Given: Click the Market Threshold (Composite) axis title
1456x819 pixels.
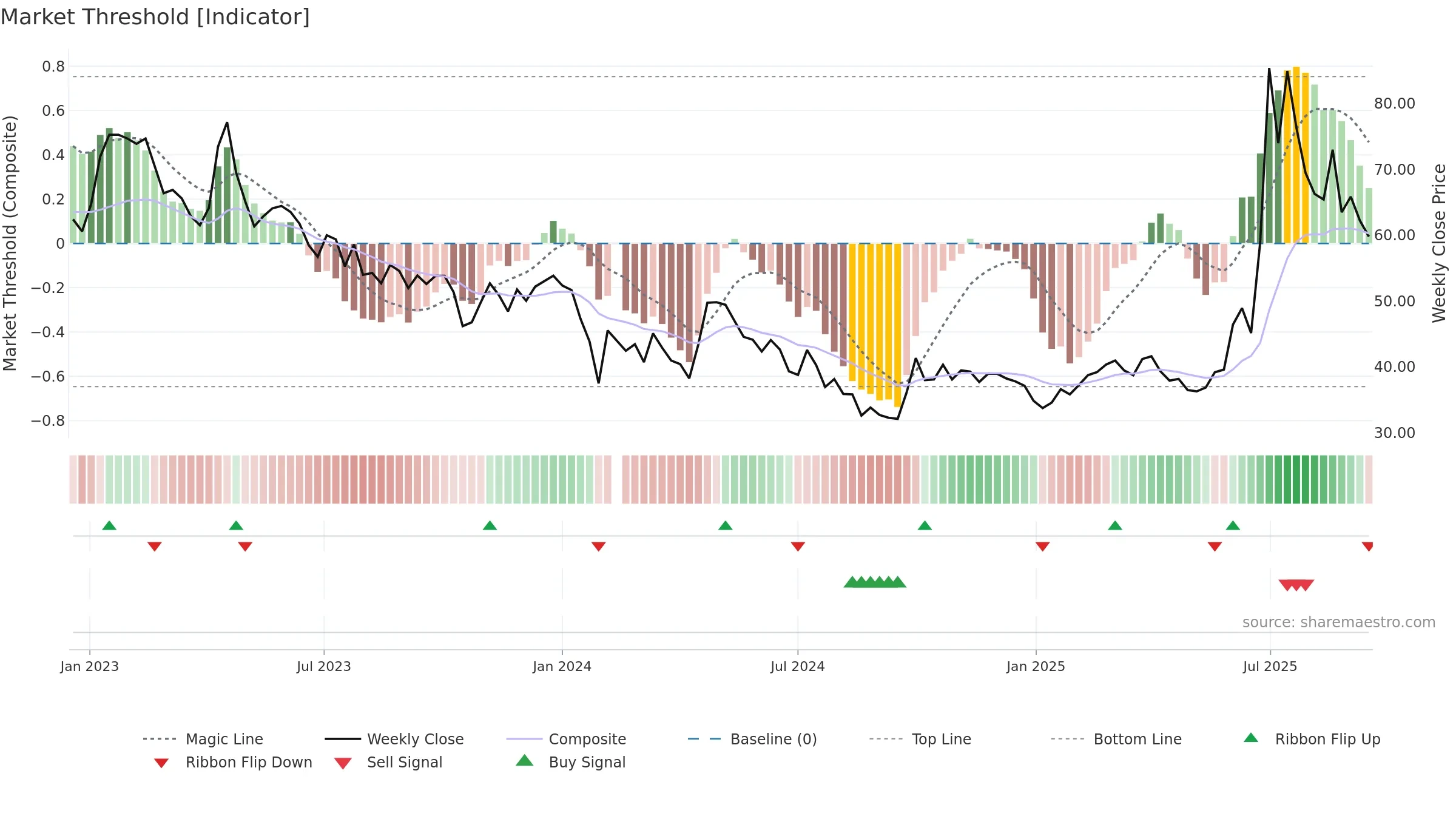Looking at the screenshot, I should (x=10, y=243).
